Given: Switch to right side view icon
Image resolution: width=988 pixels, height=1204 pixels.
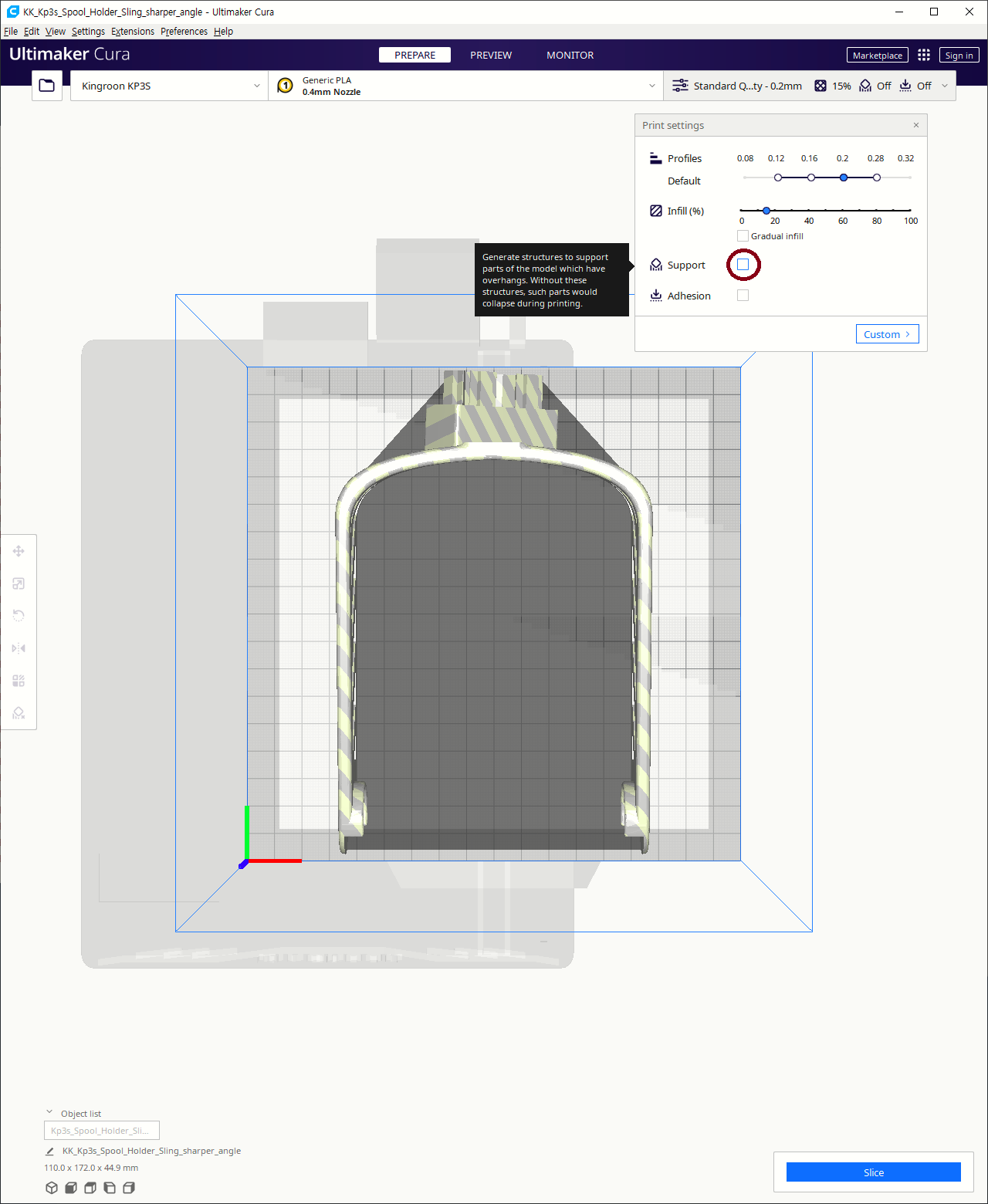Looking at the screenshot, I should (x=129, y=1188).
